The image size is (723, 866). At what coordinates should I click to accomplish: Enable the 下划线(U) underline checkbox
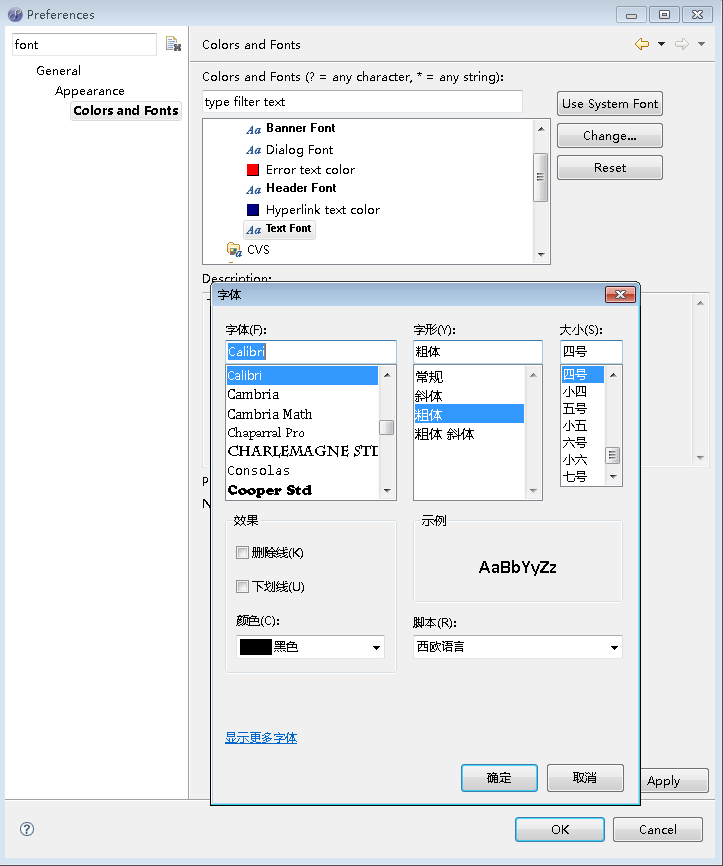point(242,586)
